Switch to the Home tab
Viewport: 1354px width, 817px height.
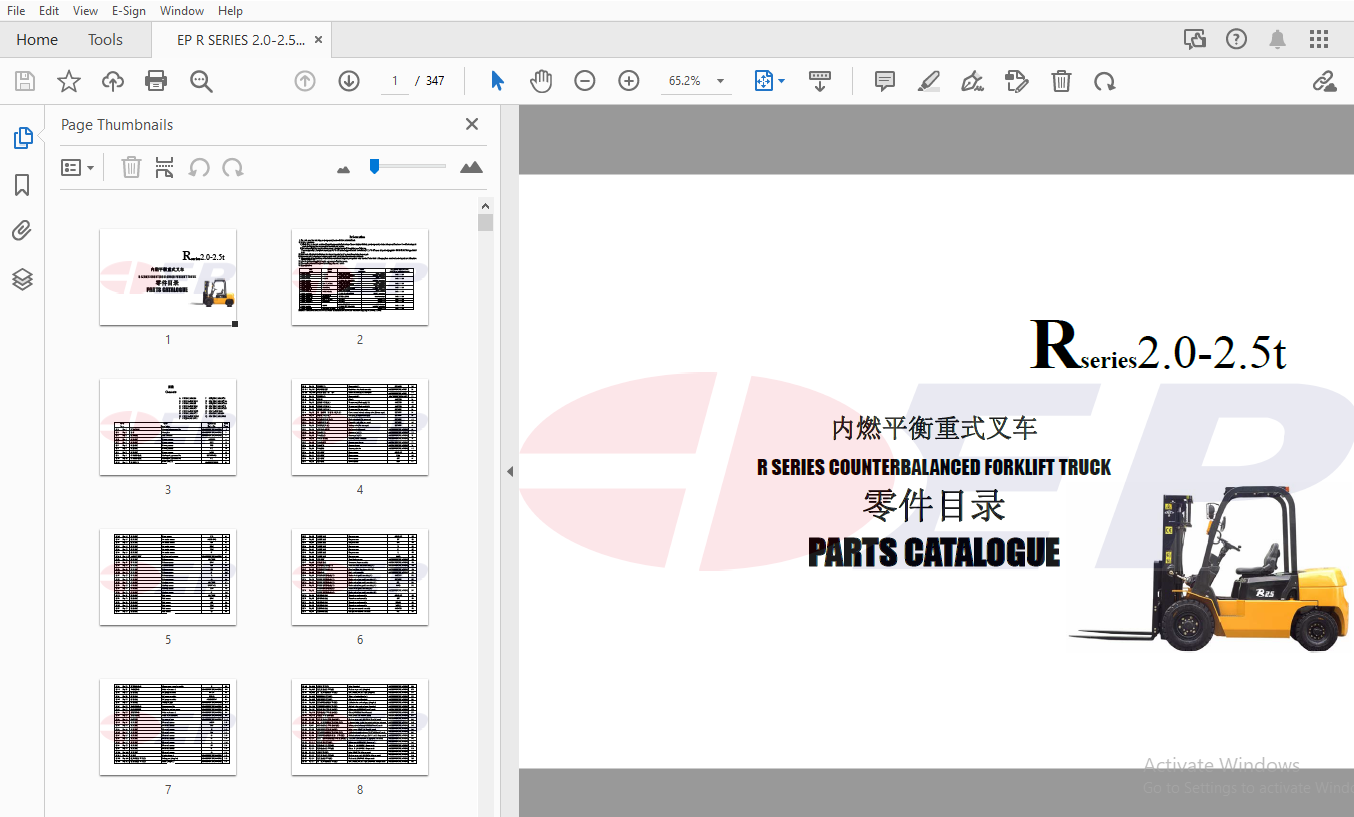(x=37, y=40)
